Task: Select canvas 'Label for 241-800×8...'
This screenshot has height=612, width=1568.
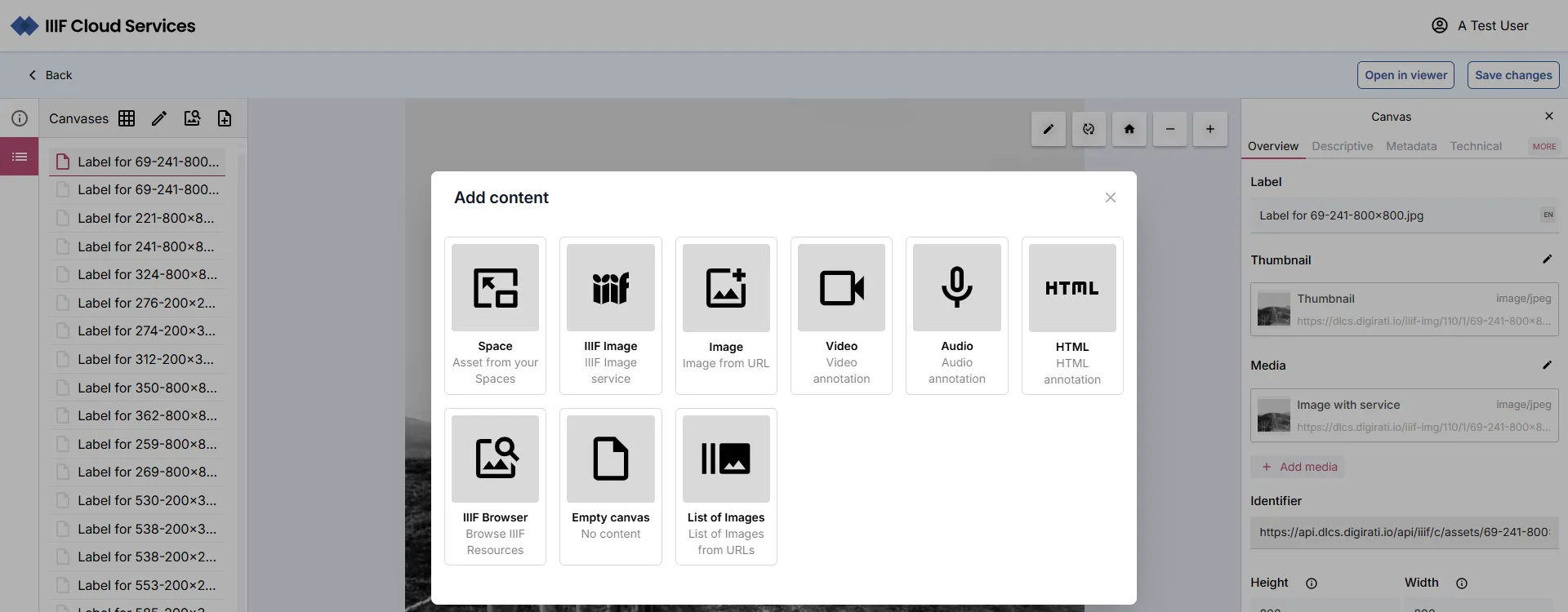Action: click(137, 246)
